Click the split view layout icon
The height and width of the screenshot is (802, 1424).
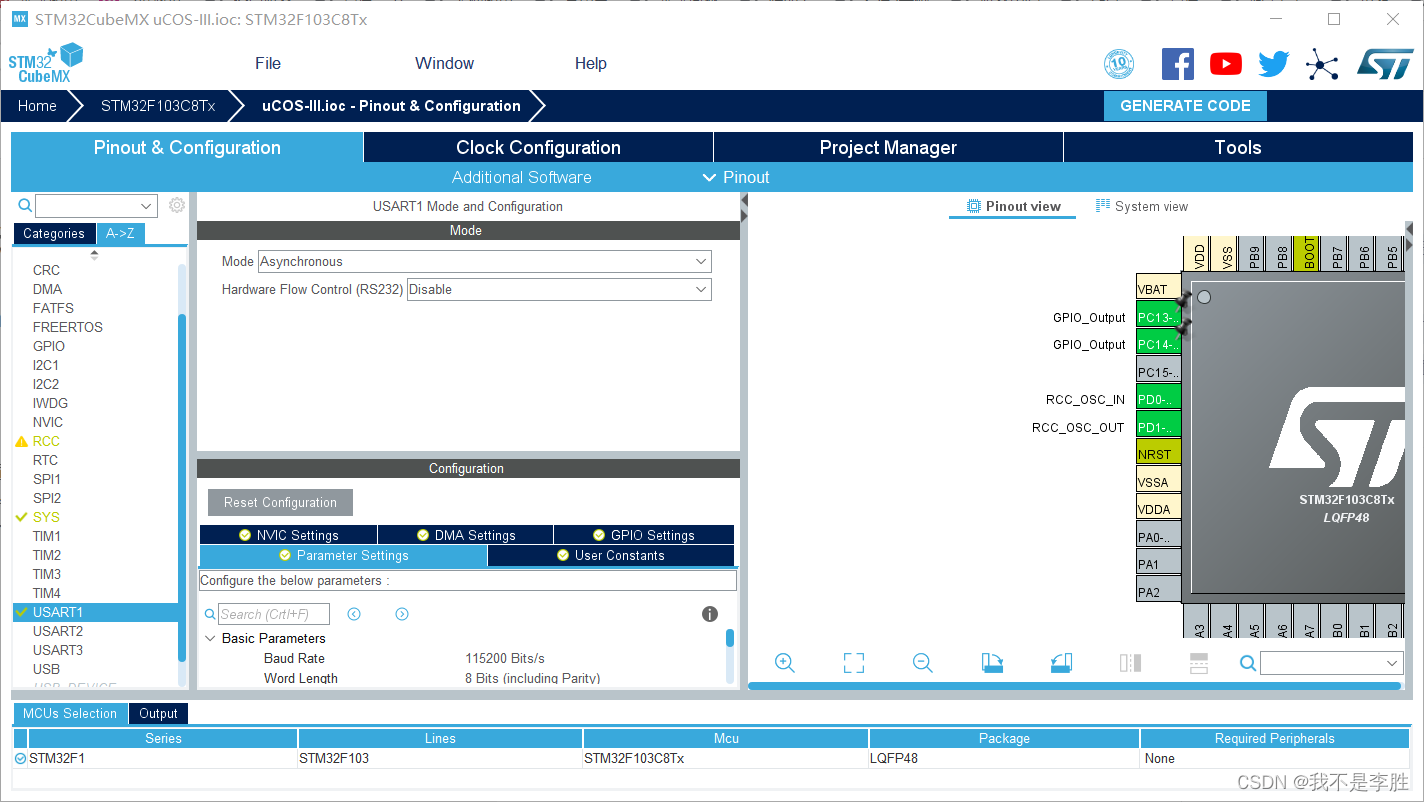(x=1130, y=663)
